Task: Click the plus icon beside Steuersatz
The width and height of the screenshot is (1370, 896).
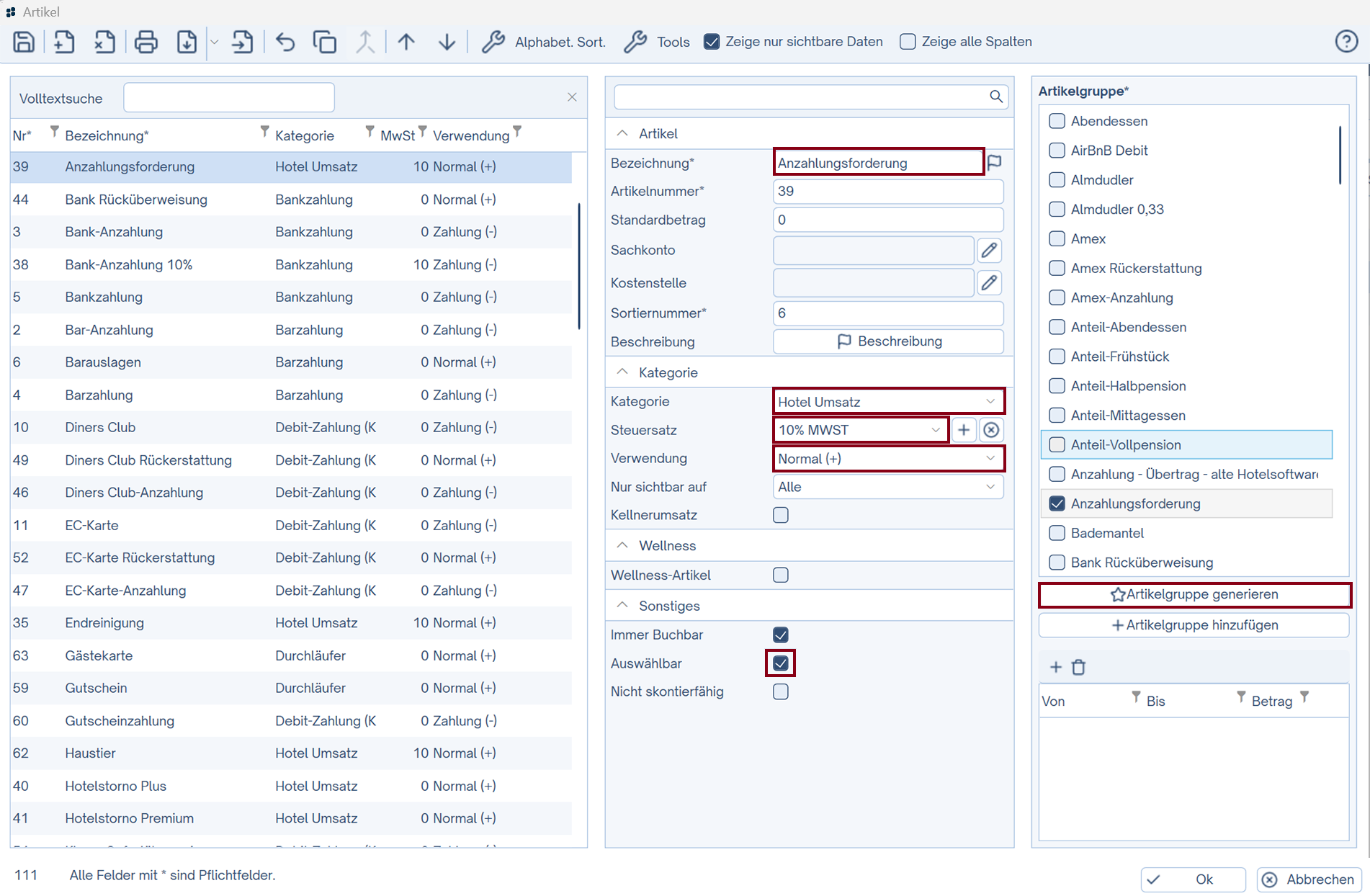Action: [x=963, y=430]
